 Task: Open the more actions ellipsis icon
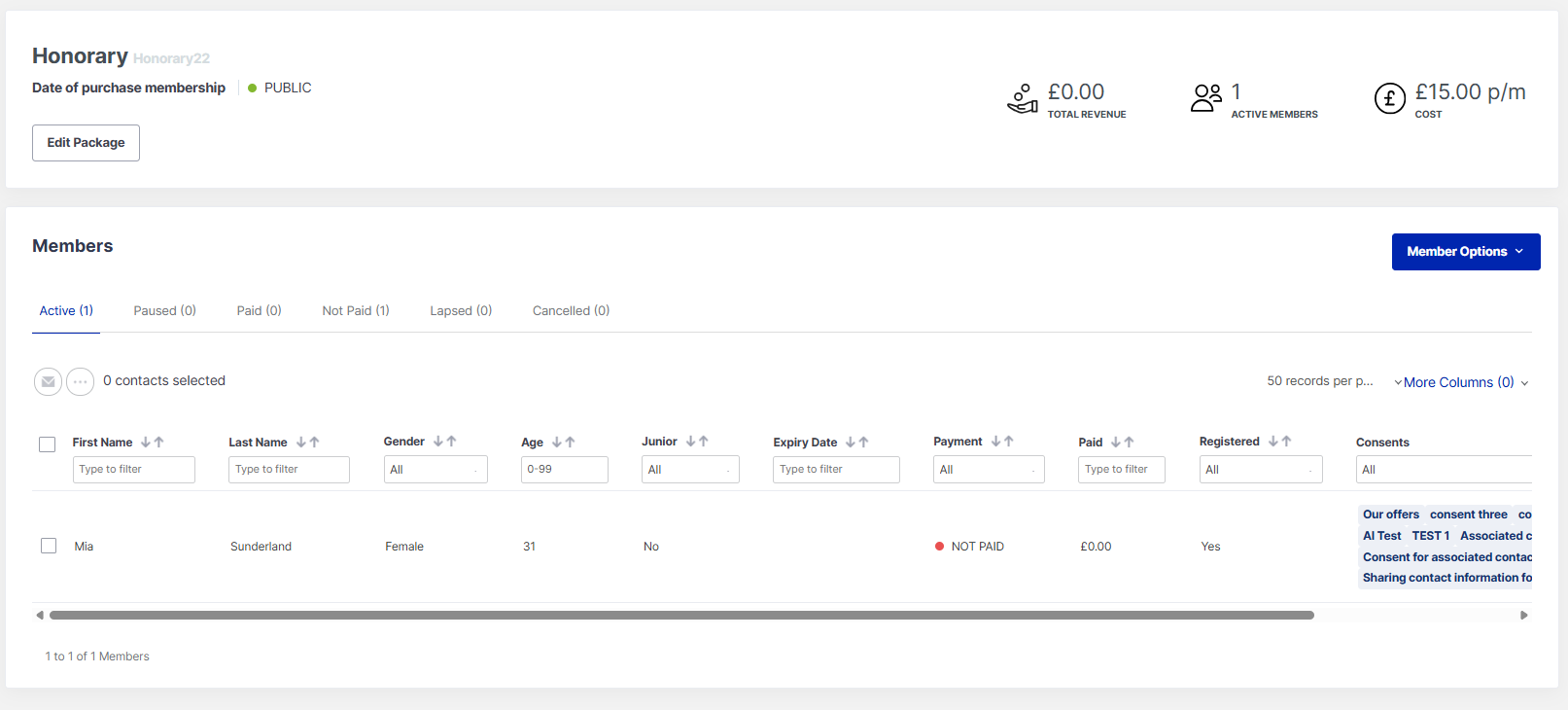tap(81, 381)
